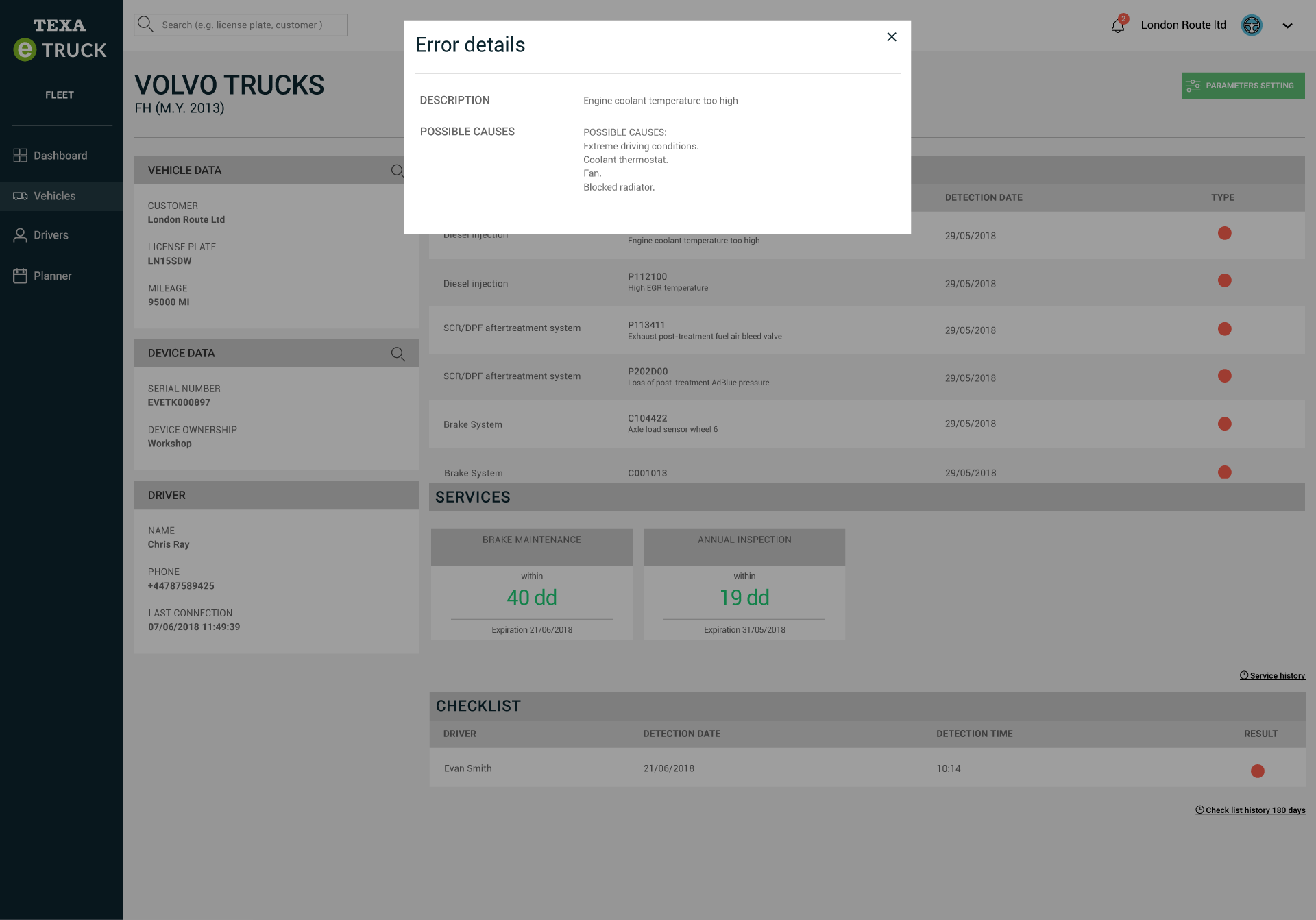Open the notifications bell
1316x920 pixels.
click(x=1118, y=25)
